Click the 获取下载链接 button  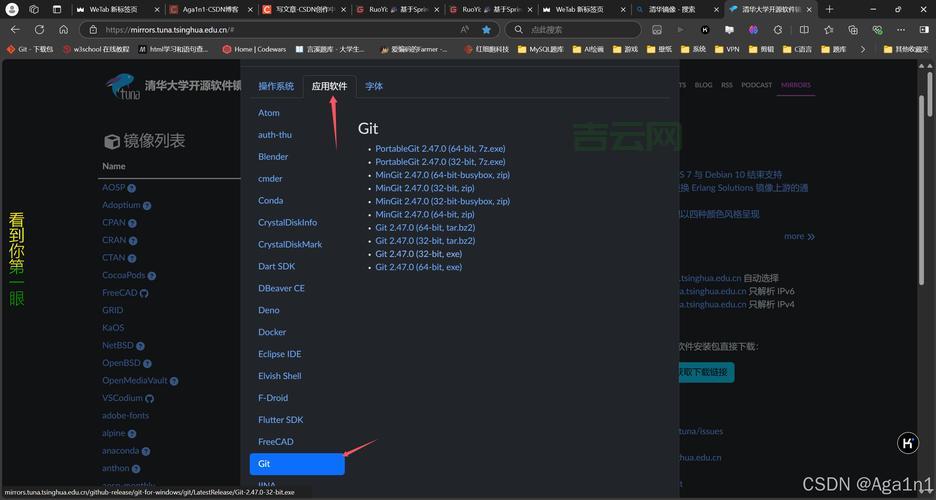coord(705,372)
